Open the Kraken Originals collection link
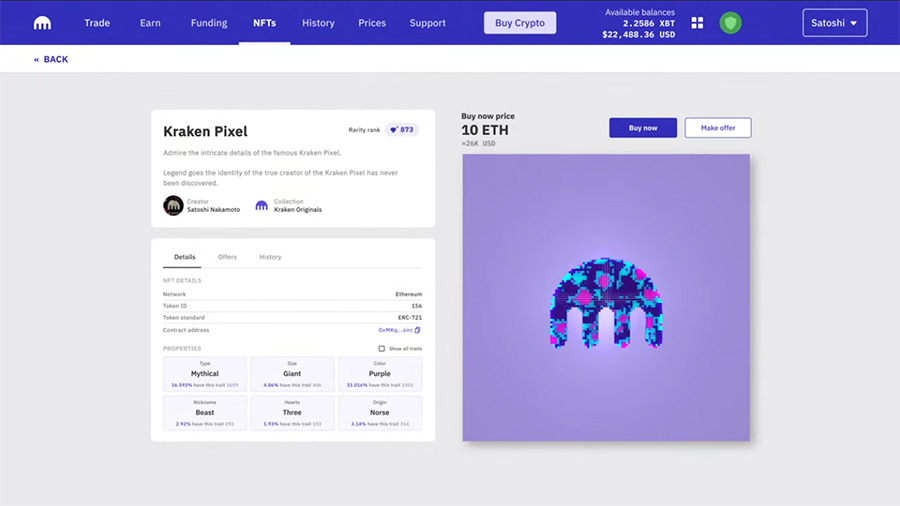The image size is (900, 506). pos(298,209)
